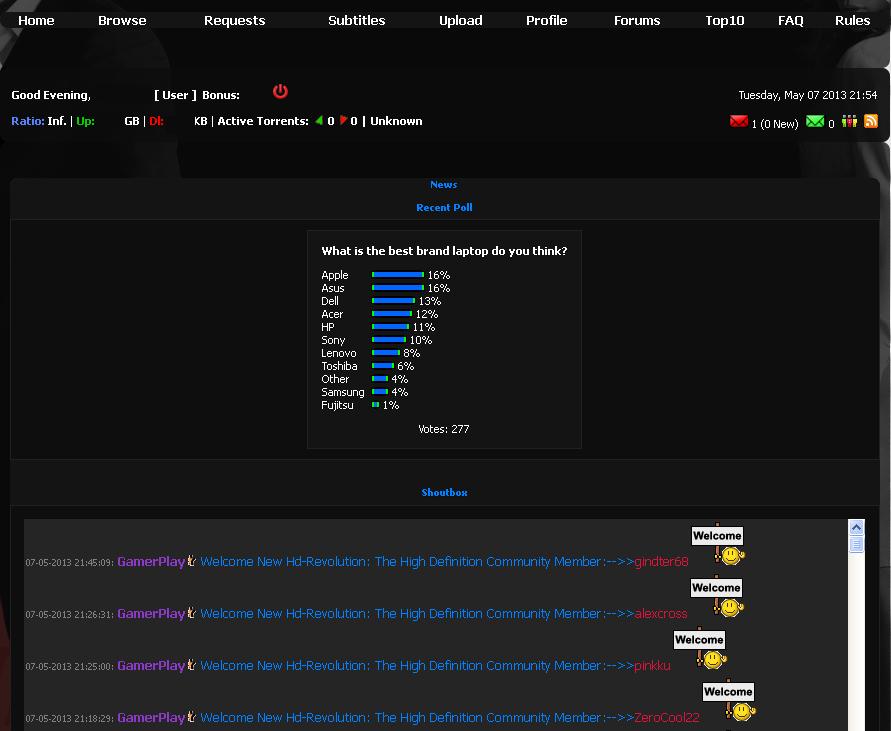Click the red leeching arrow icon

(343, 120)
